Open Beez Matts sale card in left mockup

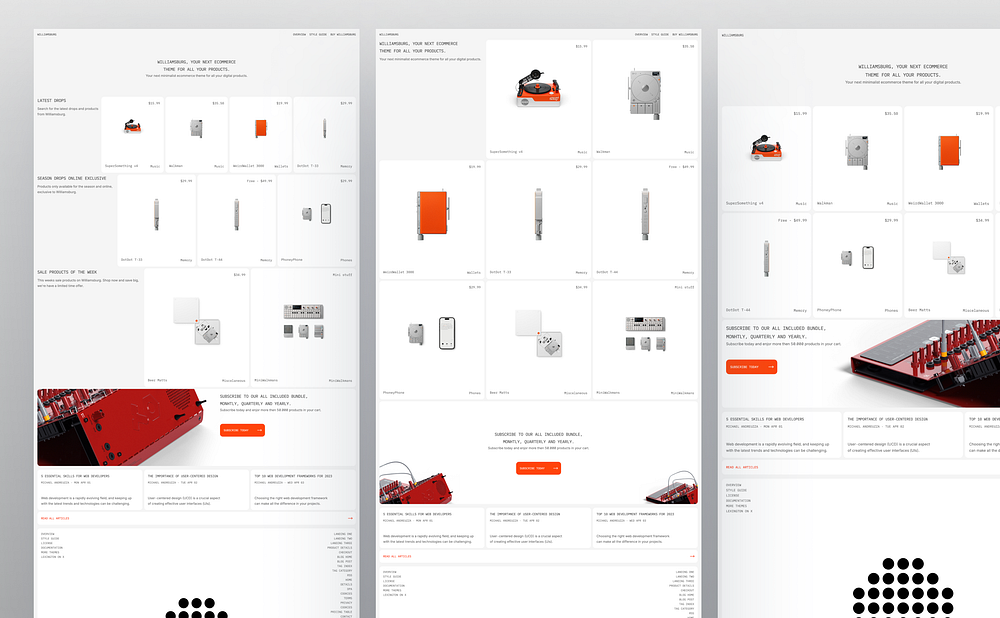[x=196, y=327]
